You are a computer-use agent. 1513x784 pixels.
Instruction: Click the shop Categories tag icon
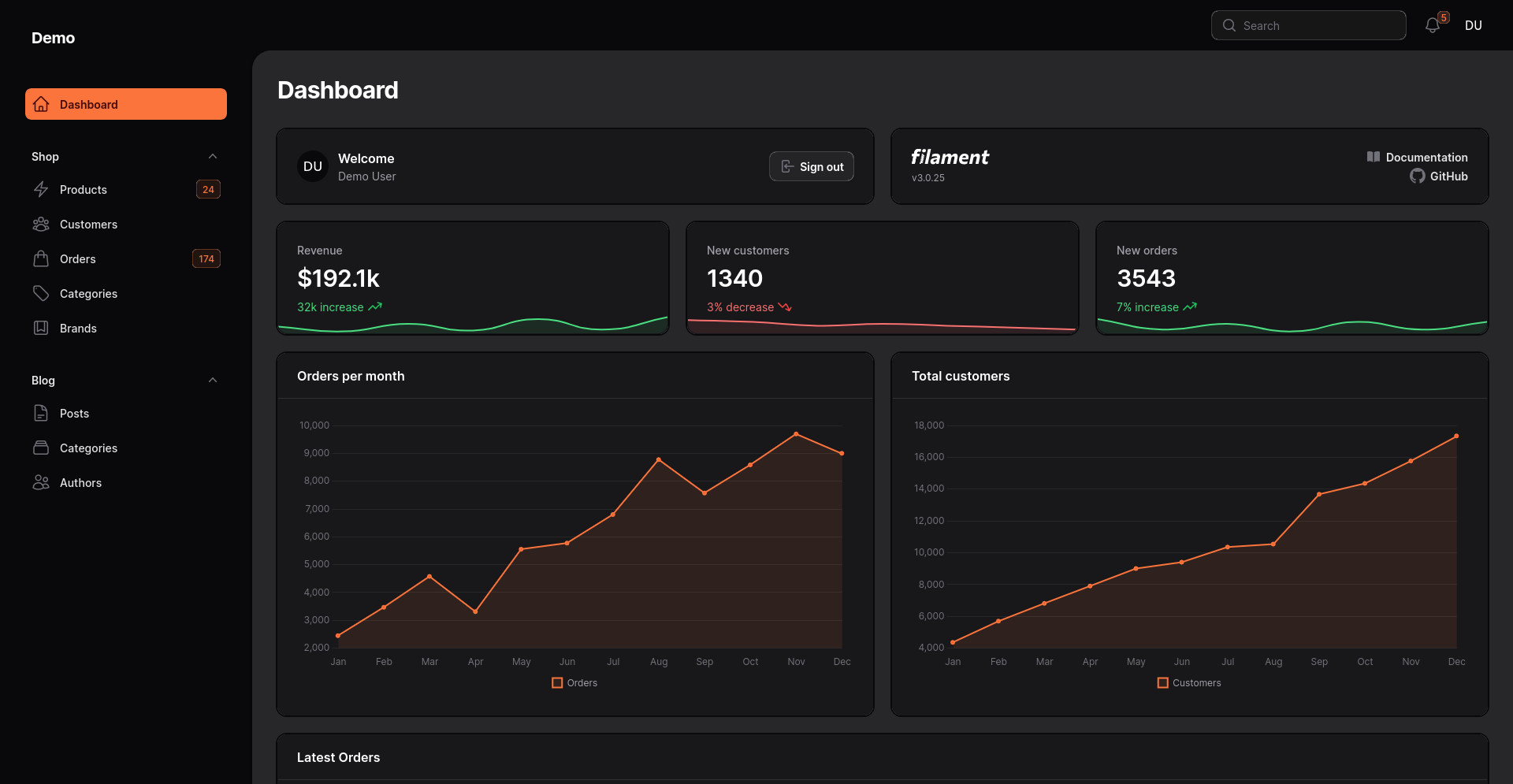click(41, 293)
